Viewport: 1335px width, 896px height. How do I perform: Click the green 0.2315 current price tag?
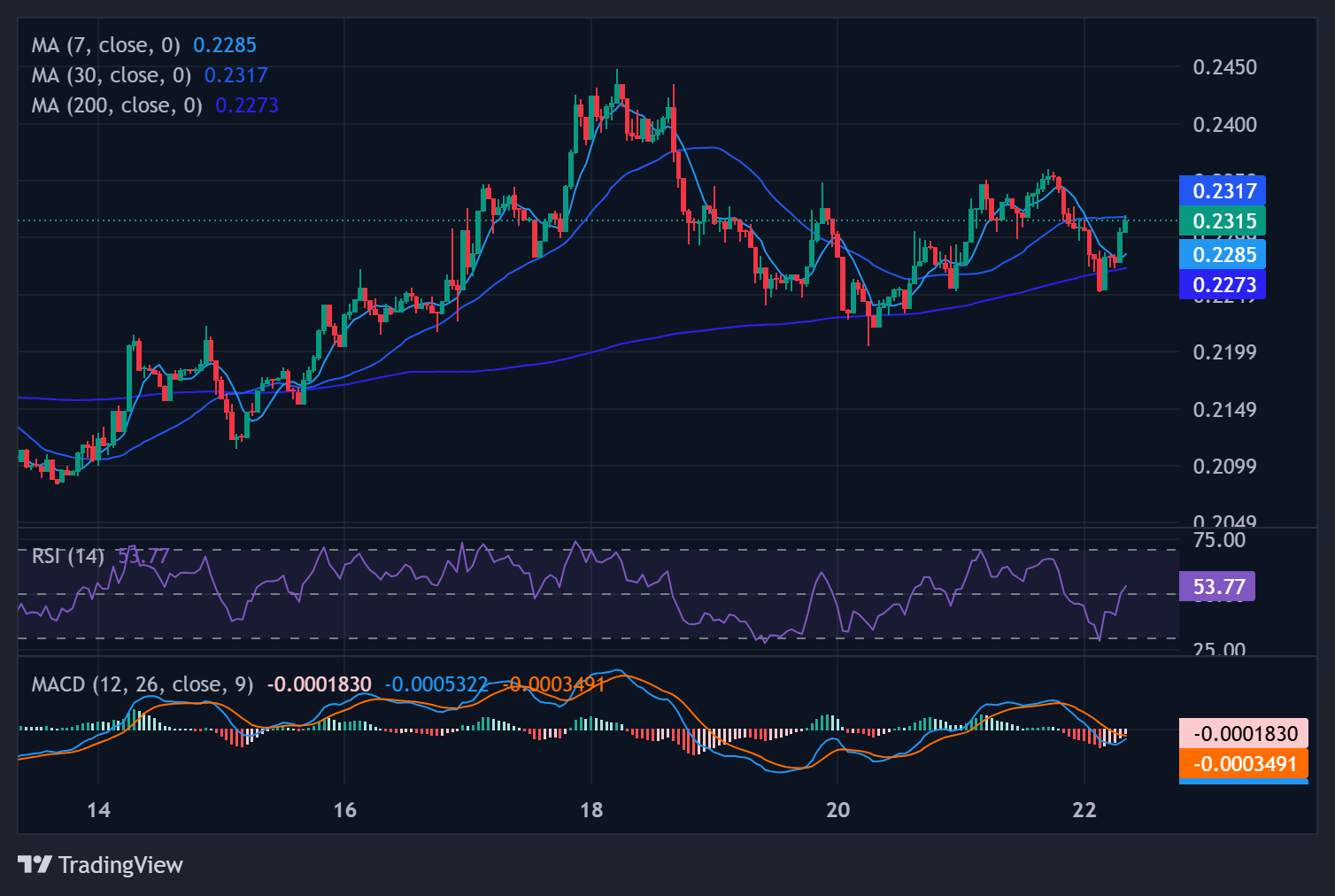click(x=1223, y=221)
